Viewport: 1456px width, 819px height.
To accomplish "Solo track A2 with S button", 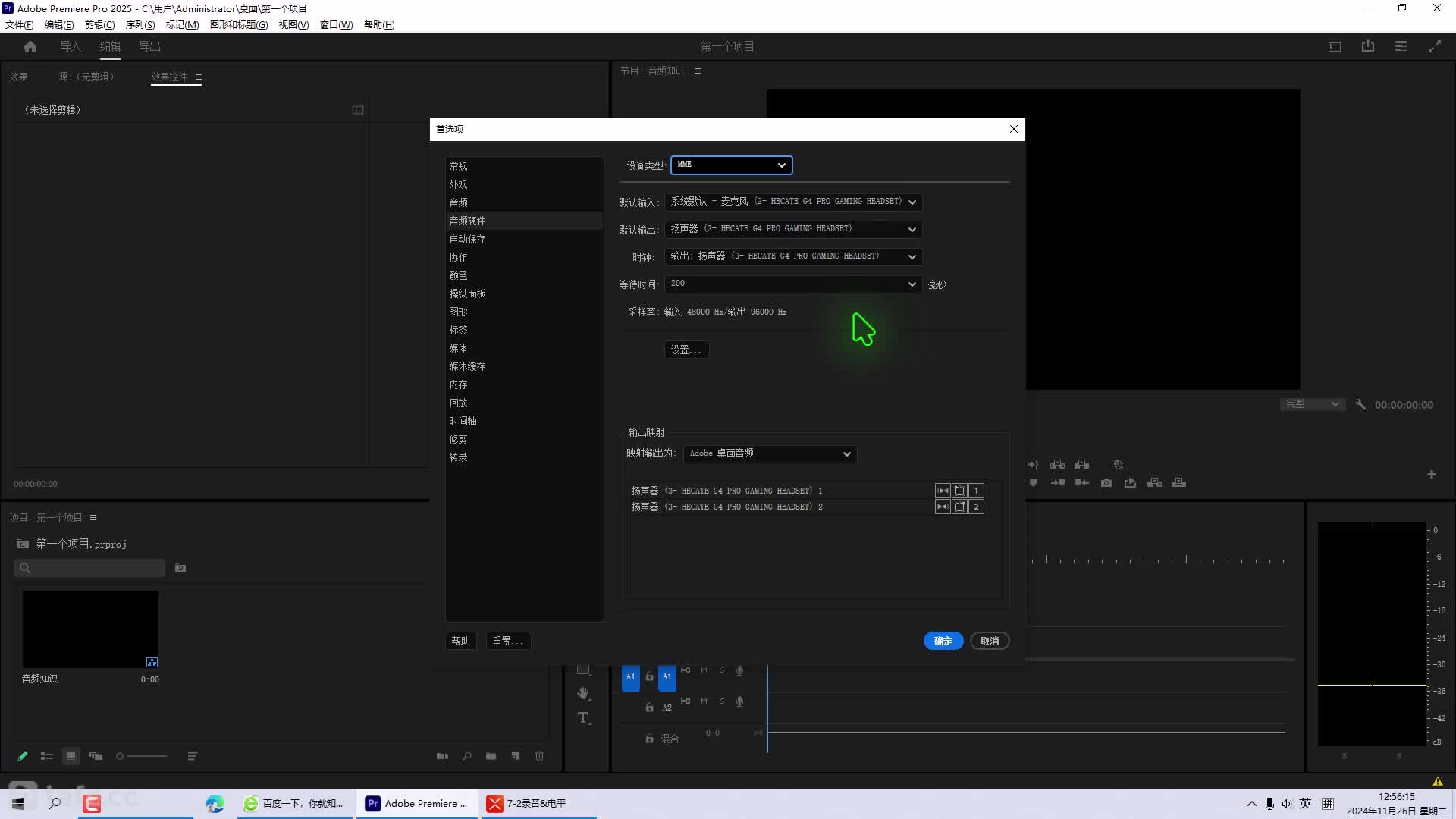I will click(722, 701).
